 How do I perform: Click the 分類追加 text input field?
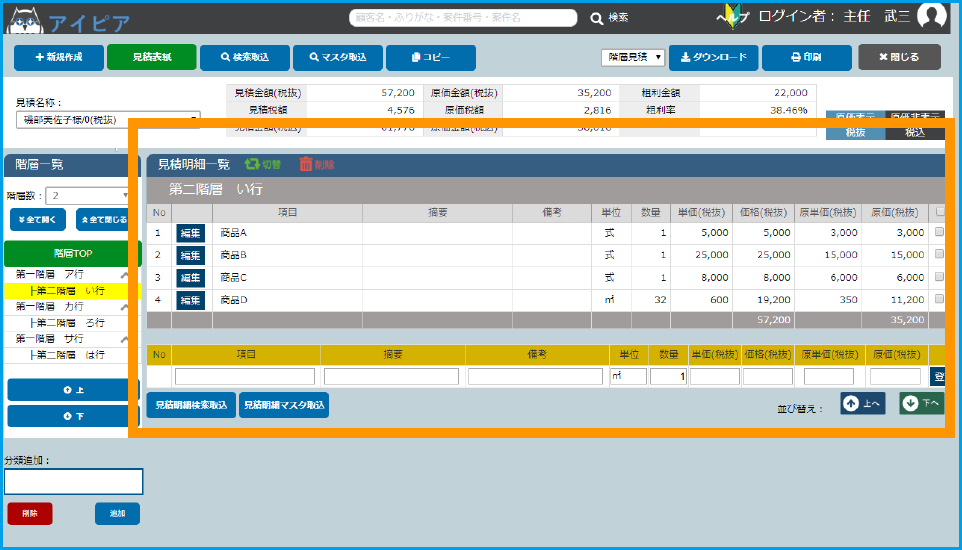[73, 482]
